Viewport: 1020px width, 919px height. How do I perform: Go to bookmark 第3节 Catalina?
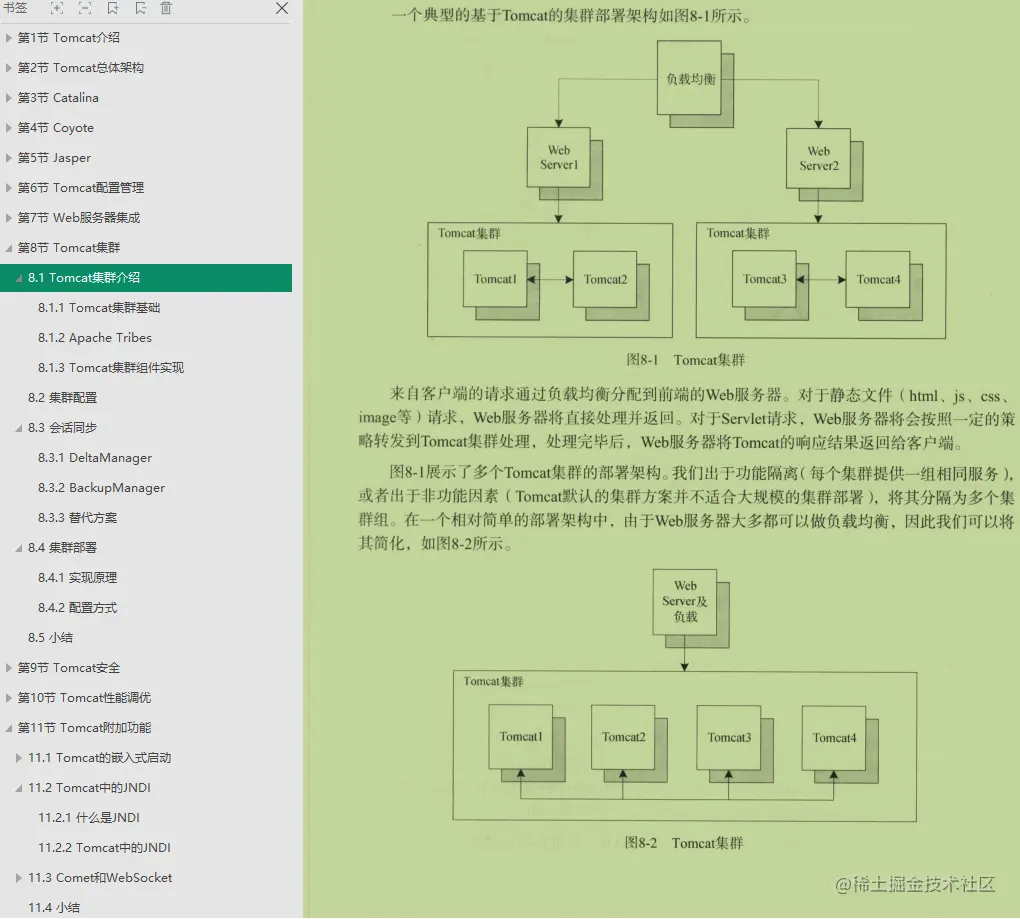tap(58, 98)
